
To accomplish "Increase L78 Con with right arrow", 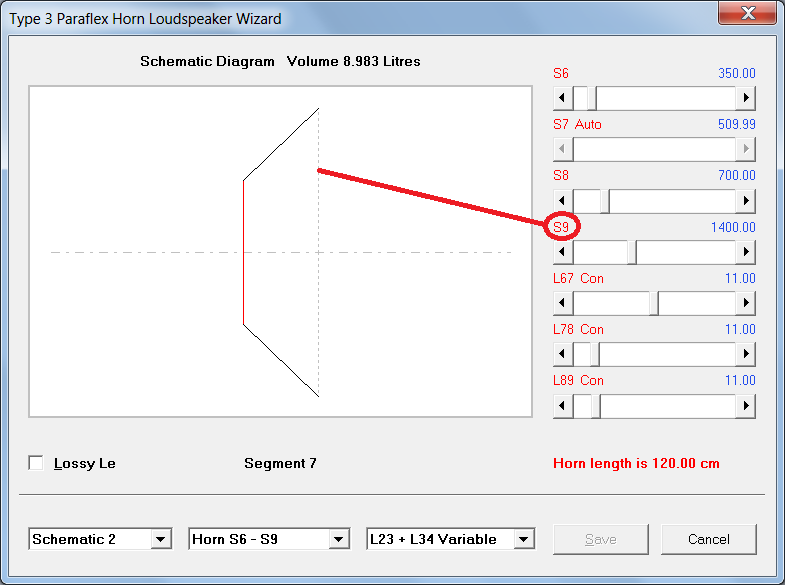I will [x=745, y=354].
